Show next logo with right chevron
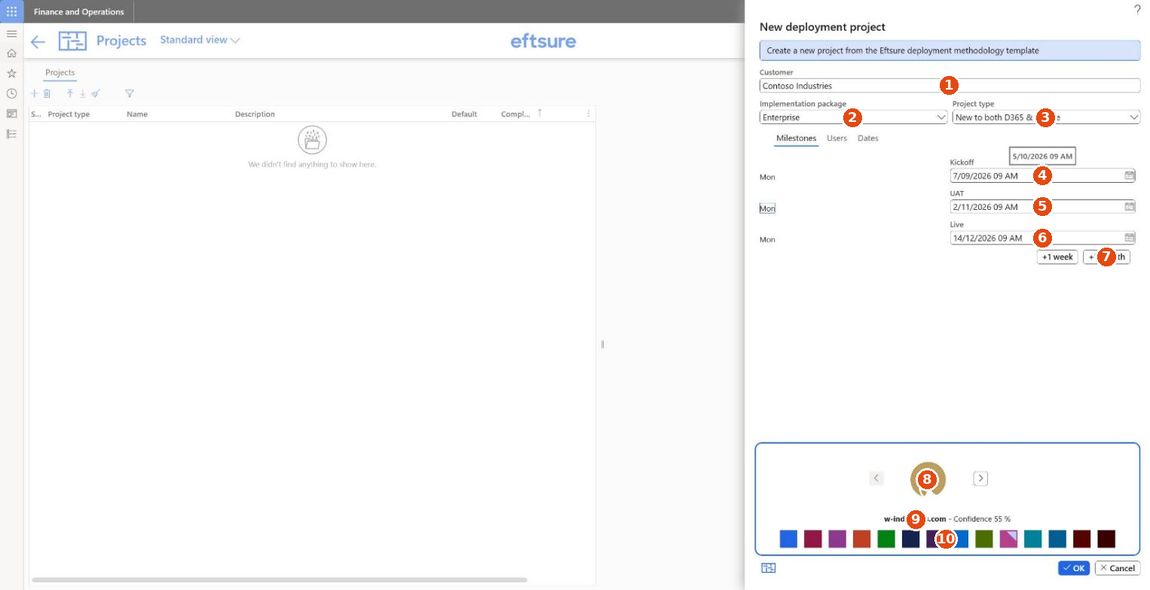The image size is (1150, 590). [x=981, y=478]
